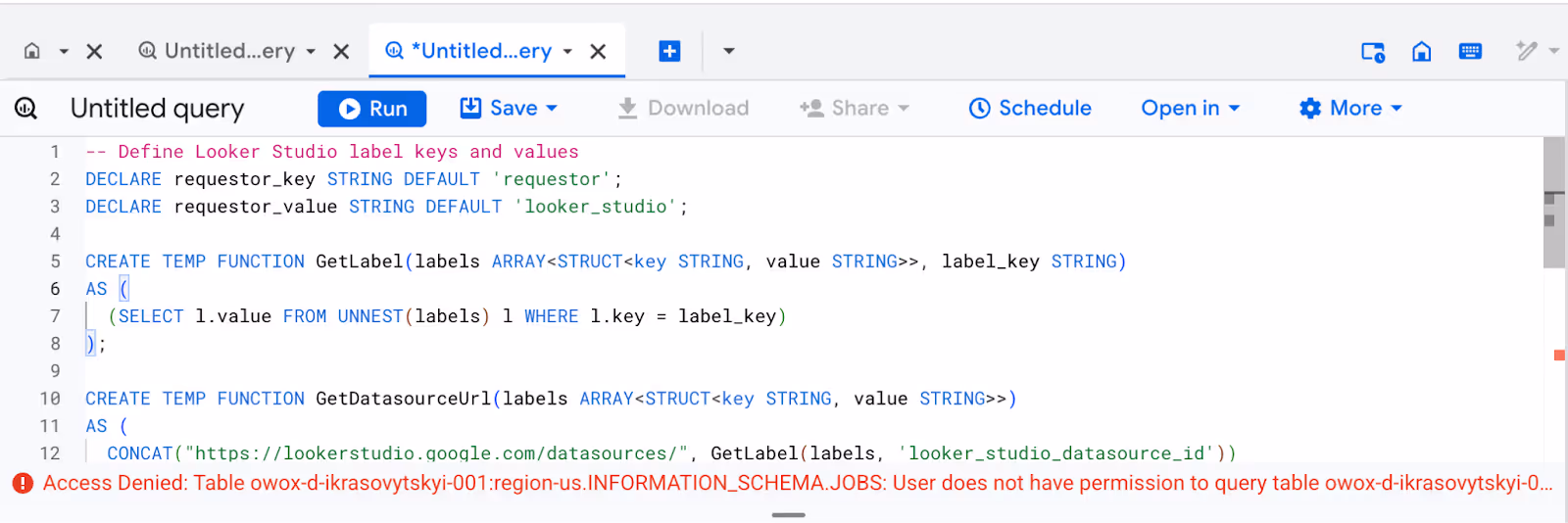The height and width of the screenshot is (523, 1568).
Task: Click the AS keyword on line 6
Action: click(x=96, y=289)
